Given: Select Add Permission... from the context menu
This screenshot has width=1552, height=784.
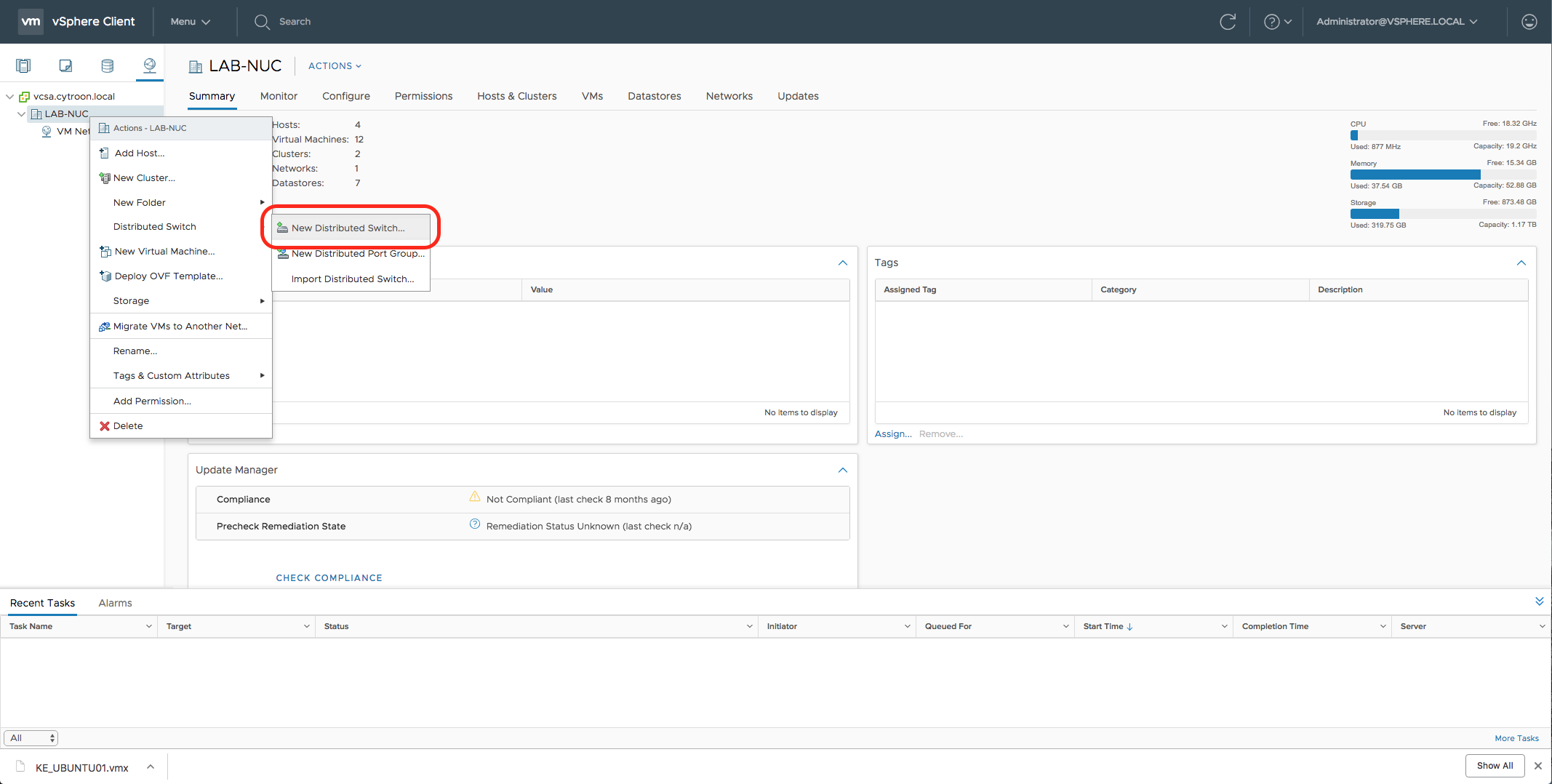Looking at the screenshot, I should (x=181, y=401).
